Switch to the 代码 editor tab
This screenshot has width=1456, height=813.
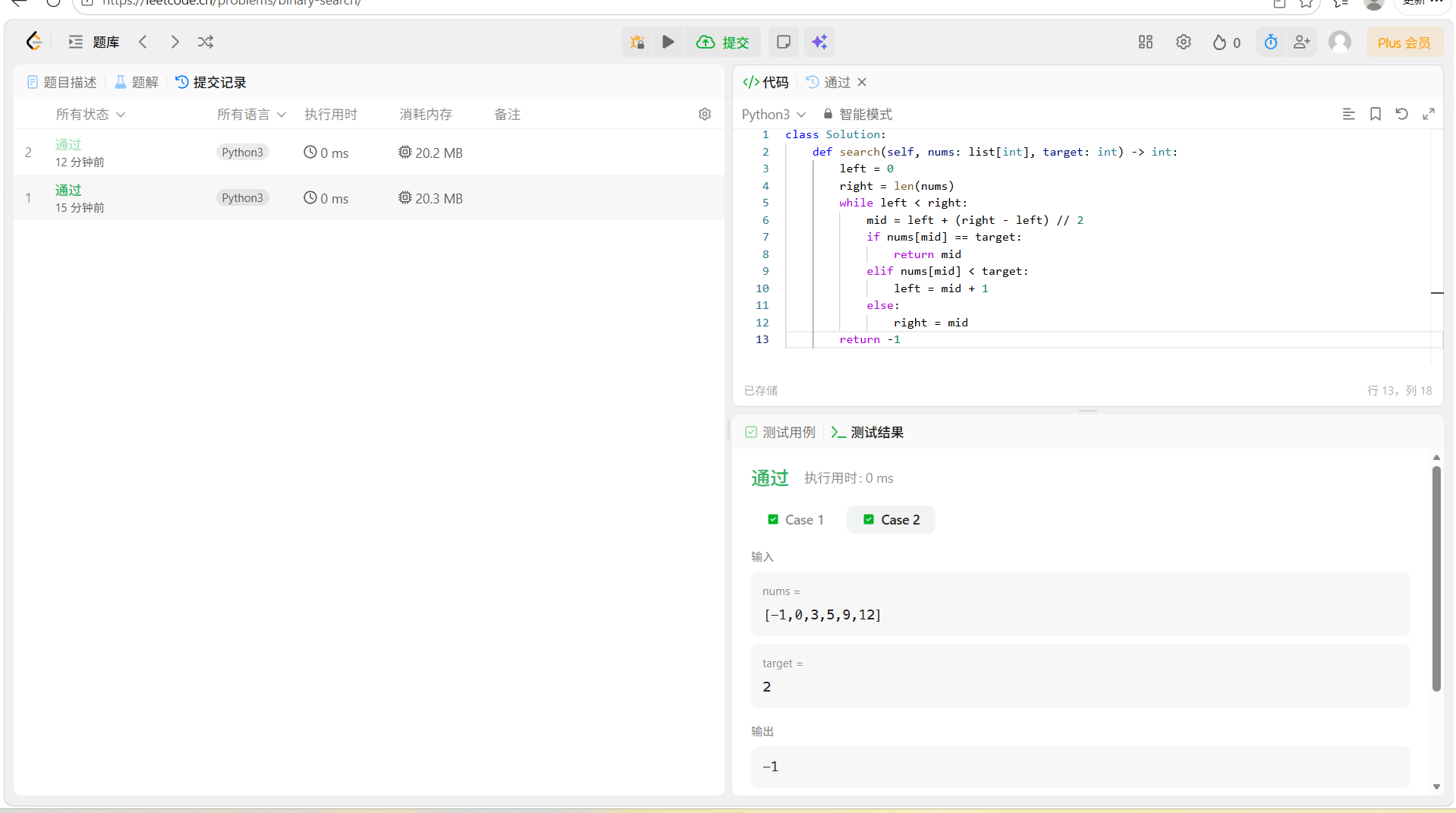[766, 82]
